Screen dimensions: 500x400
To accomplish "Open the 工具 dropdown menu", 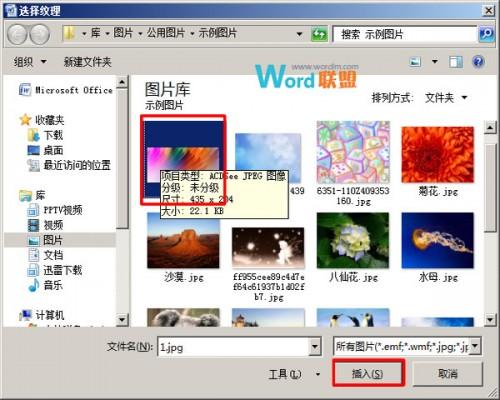I will [x=294, y=374].
